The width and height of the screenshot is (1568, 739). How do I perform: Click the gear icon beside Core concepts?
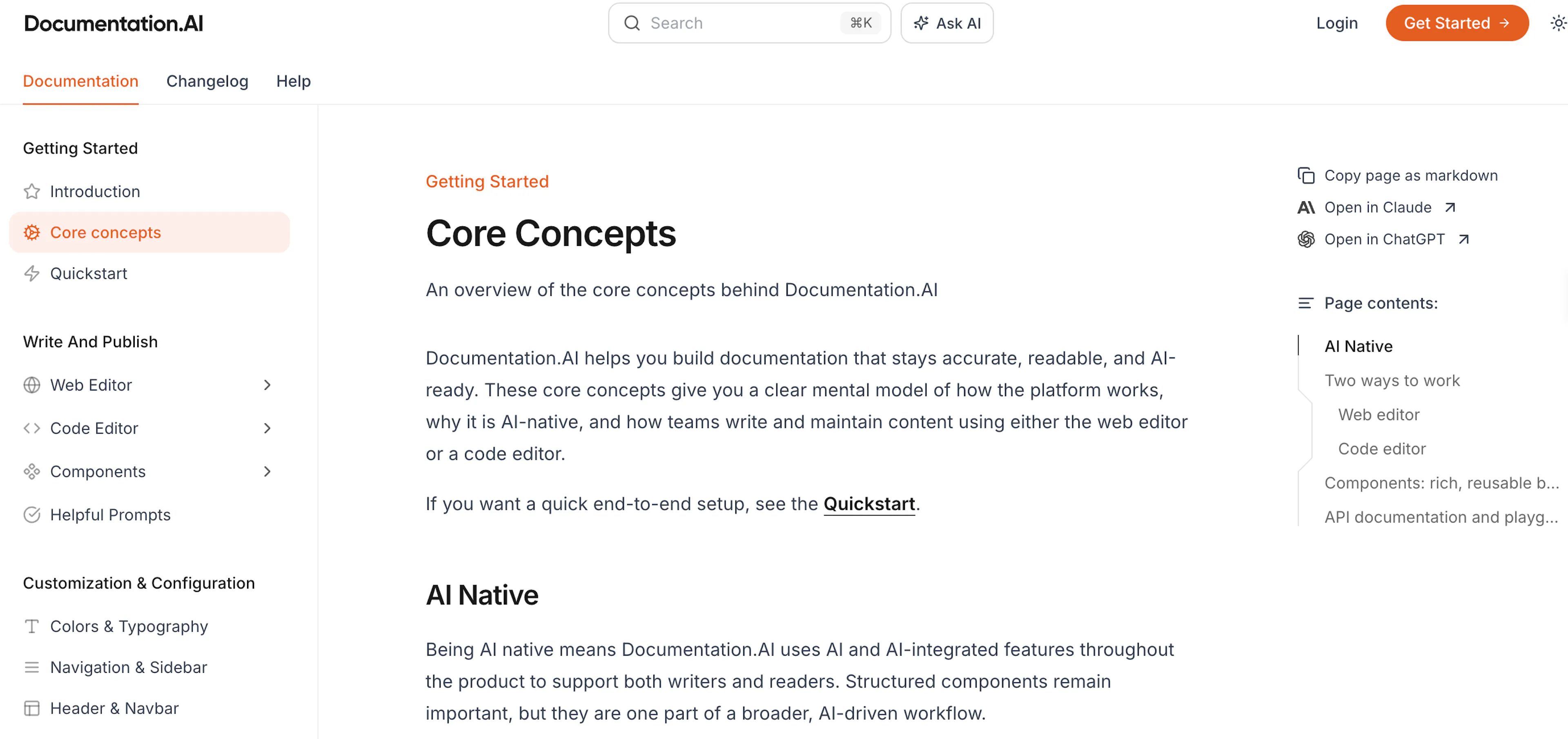32,232
